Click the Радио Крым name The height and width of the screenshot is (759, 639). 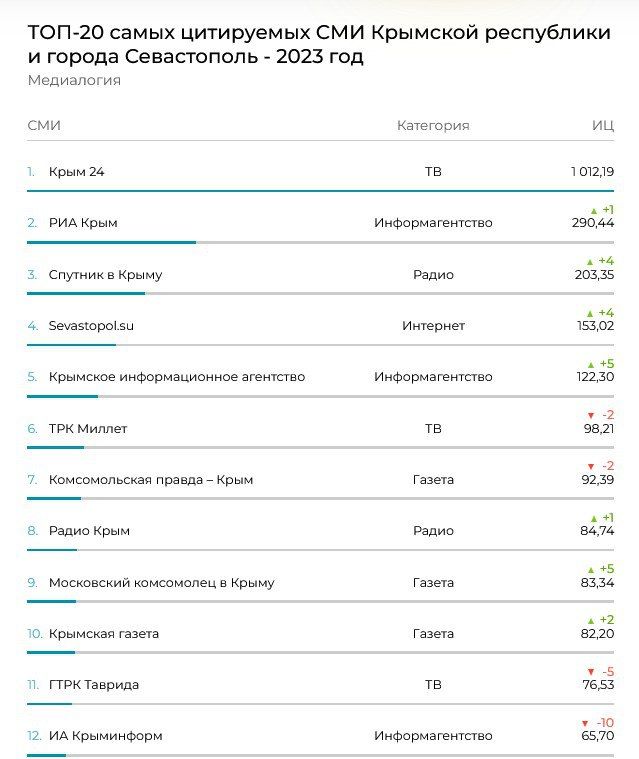[x=89, y=531]
